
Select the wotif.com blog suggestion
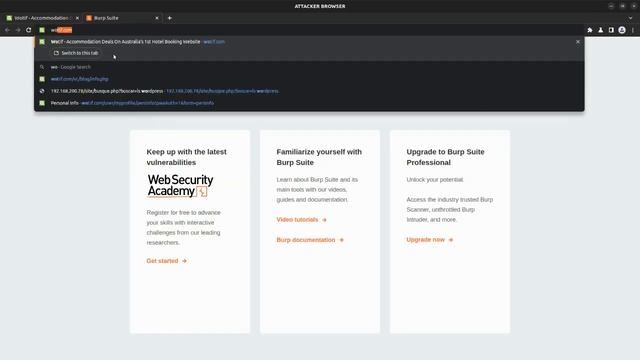pyautogui.click(x=309, y=79)
